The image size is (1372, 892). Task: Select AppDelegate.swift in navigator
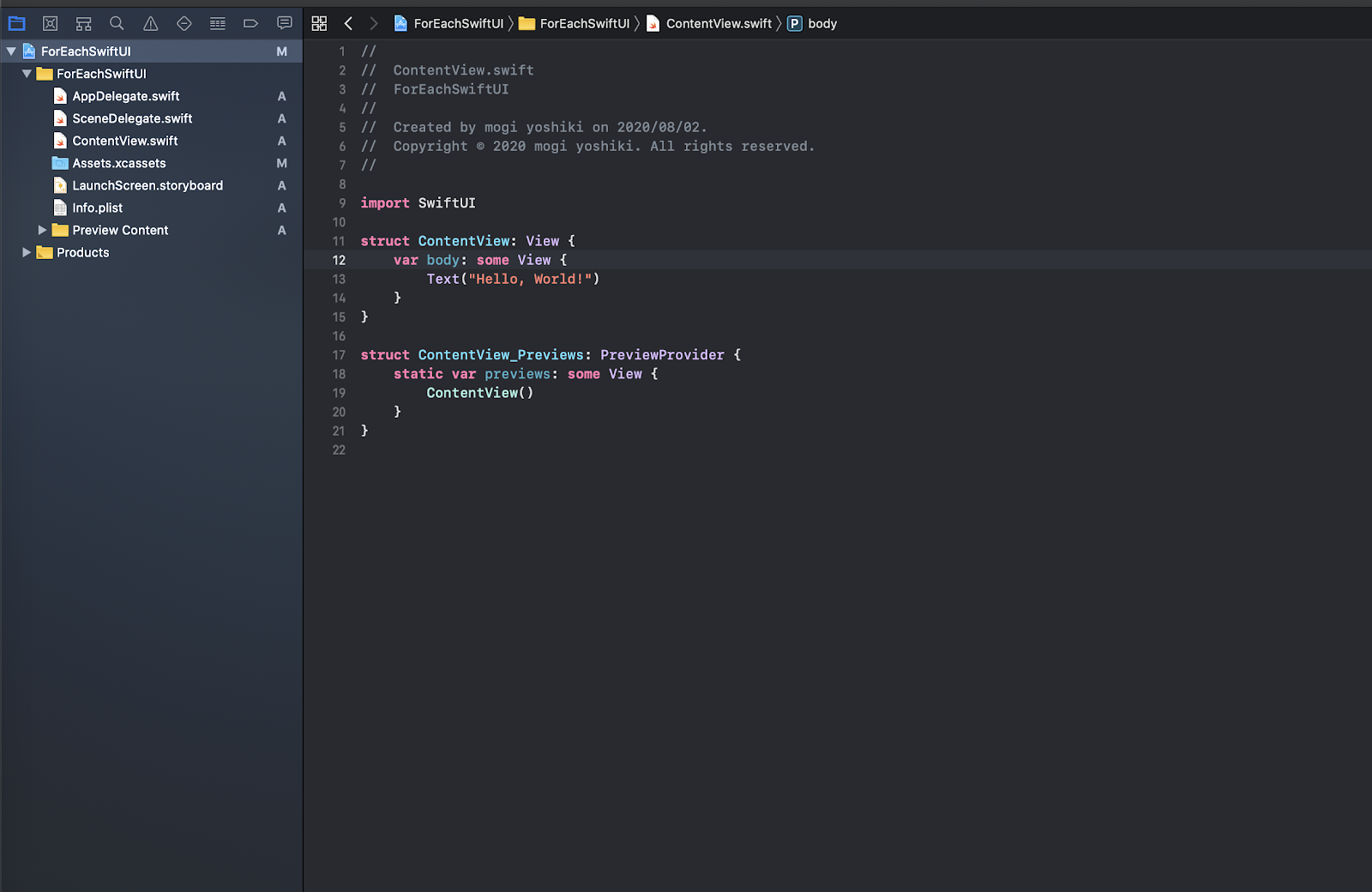click(152, 96)
